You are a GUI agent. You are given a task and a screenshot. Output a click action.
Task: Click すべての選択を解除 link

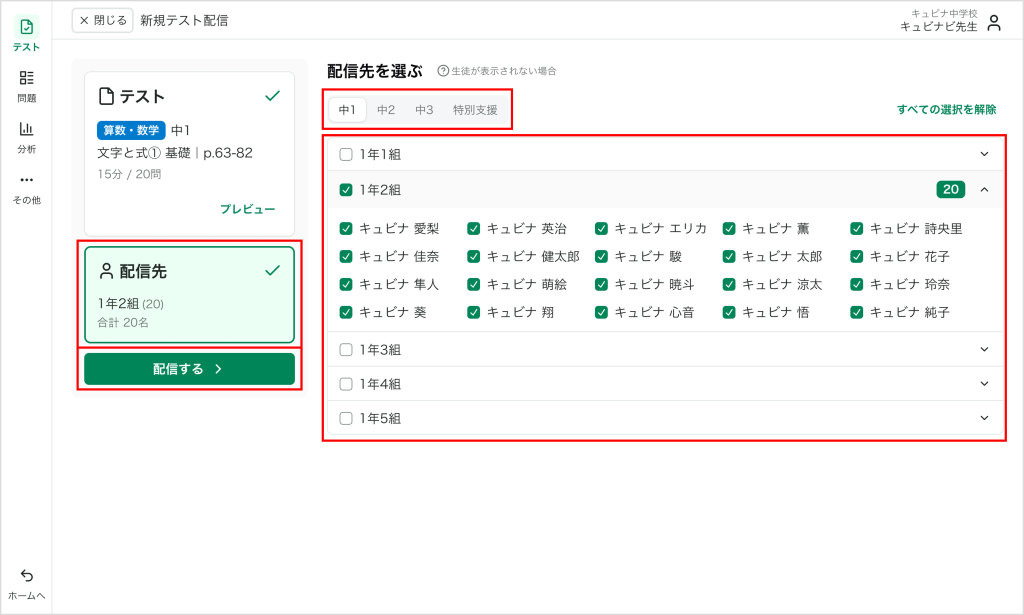point(946,110)
